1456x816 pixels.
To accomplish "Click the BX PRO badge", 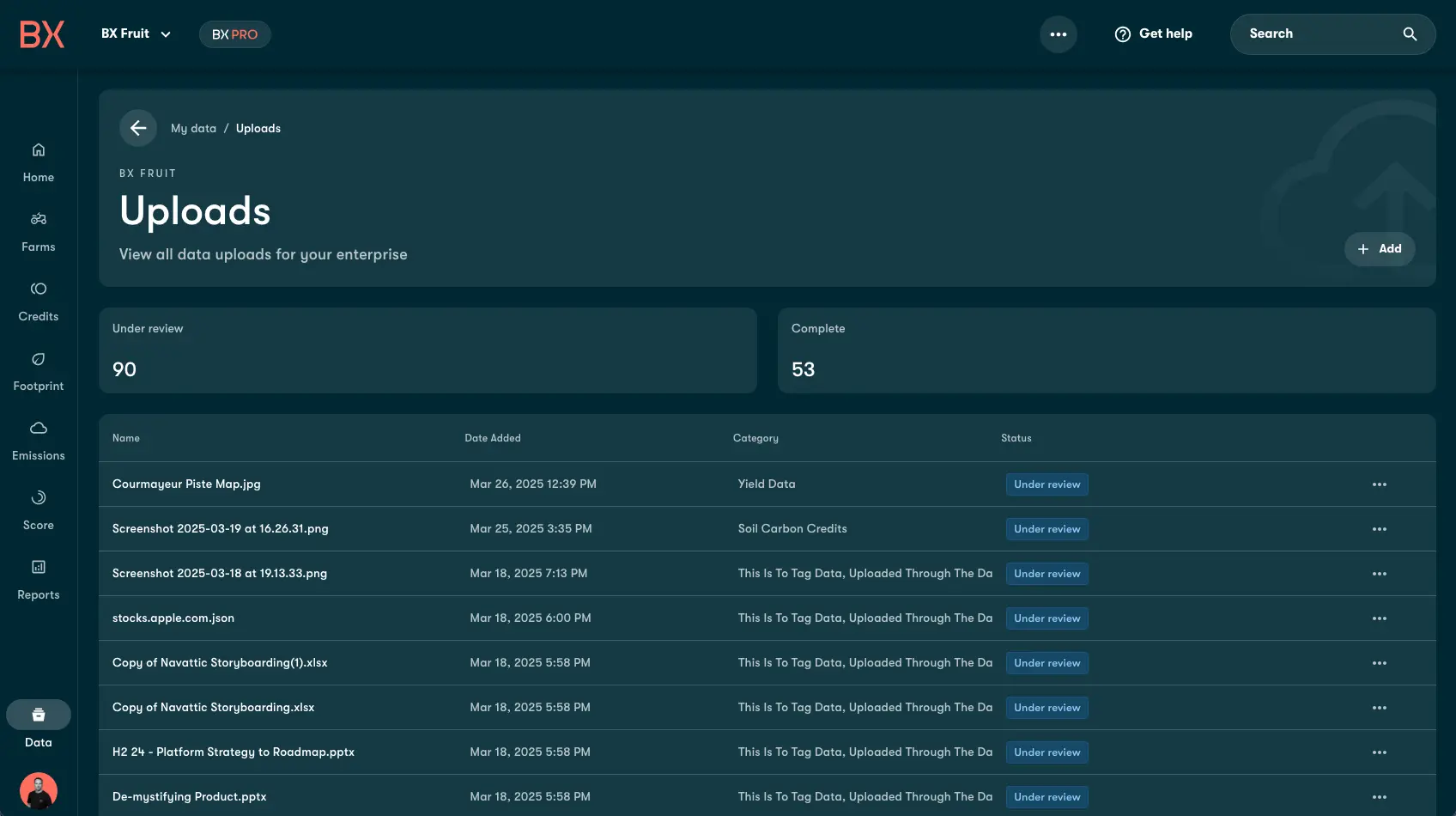I will point(235,35).
